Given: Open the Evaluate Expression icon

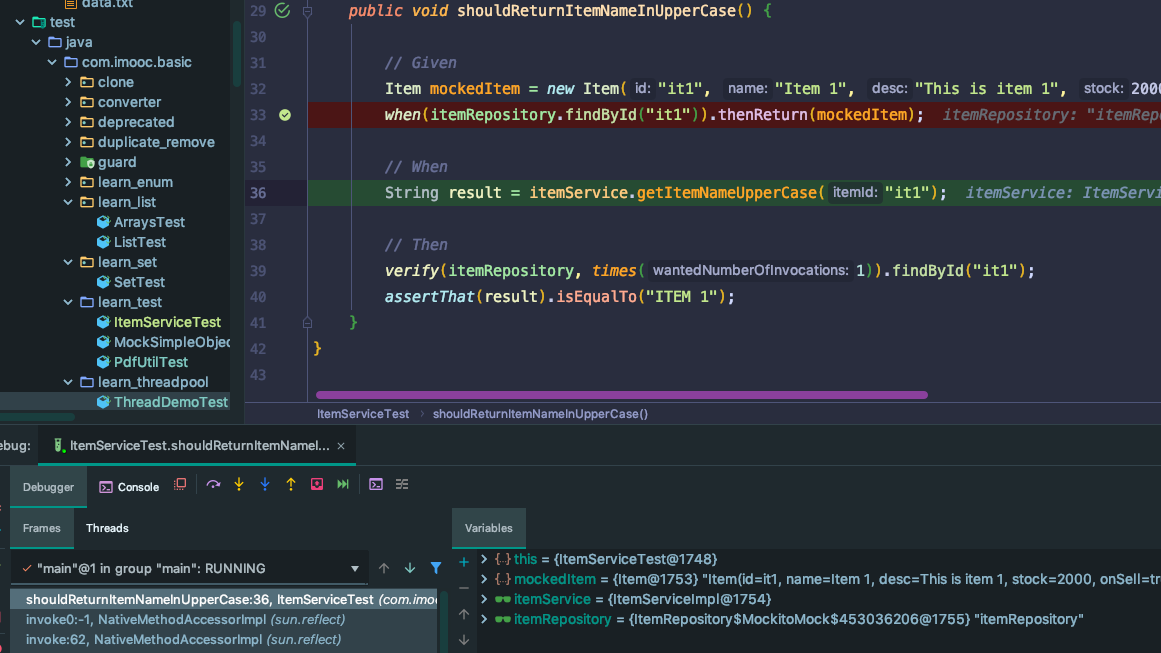Looking at the screenshot, I should click(x=376, y=485).
